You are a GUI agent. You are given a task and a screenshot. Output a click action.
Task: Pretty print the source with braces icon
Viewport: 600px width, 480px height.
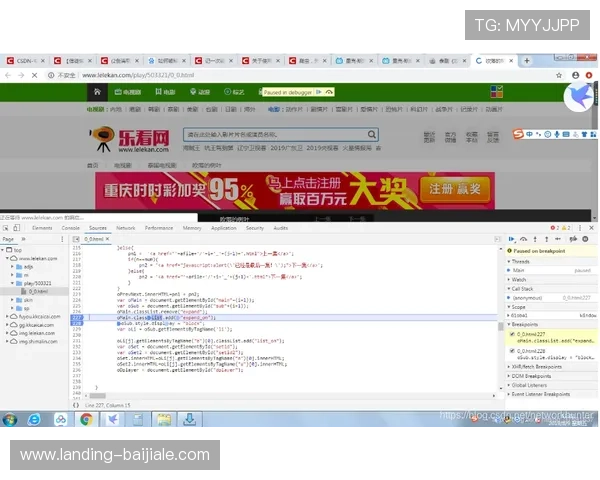(x=76, y=405)
